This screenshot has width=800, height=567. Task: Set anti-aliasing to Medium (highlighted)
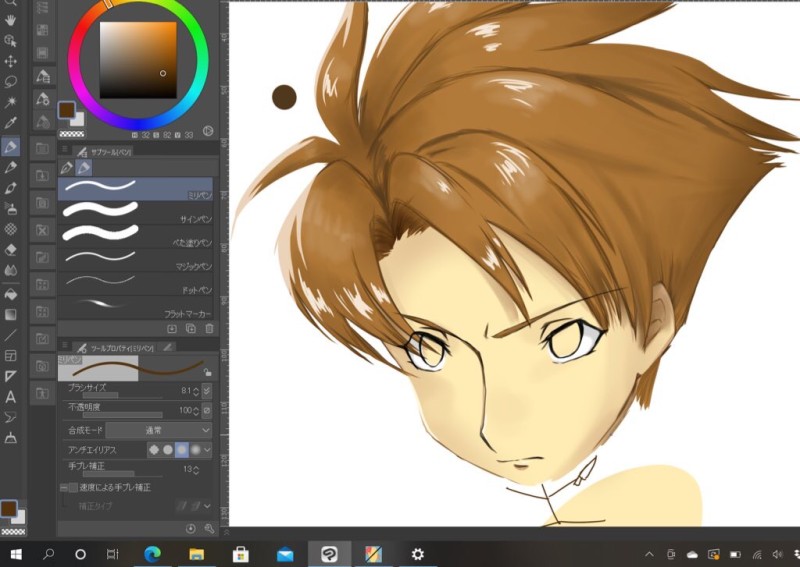[x=182, y=450]
